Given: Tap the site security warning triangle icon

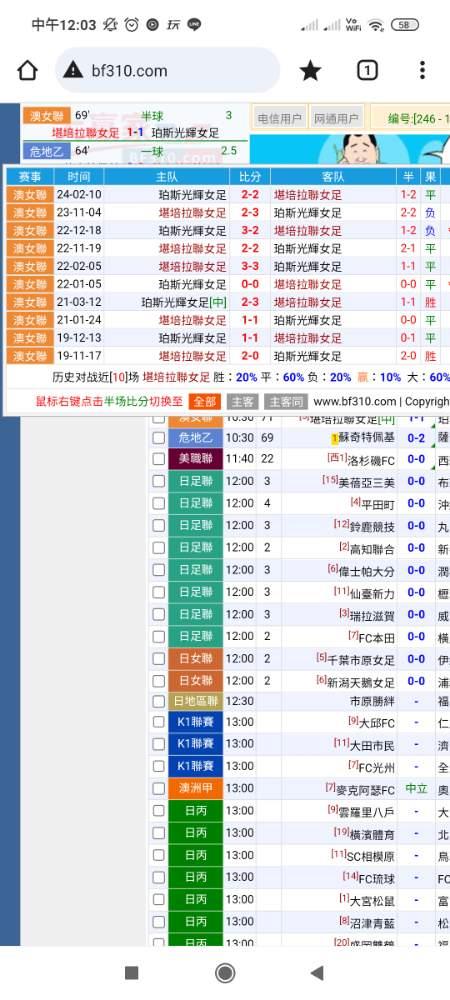Looking at the screenshot, I should coord(74,70).
